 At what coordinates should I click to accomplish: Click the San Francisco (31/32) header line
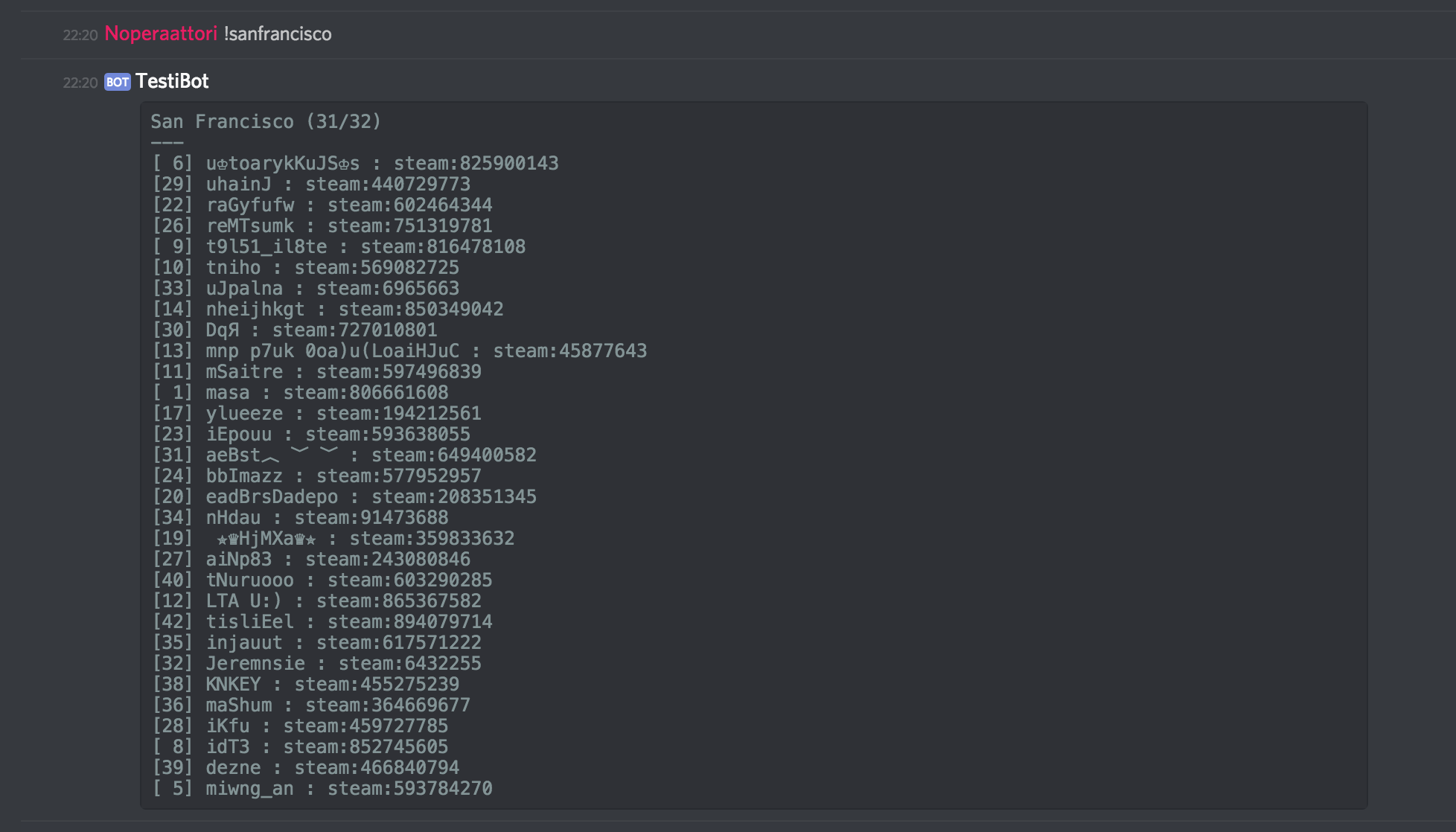(x=266, y=121)
